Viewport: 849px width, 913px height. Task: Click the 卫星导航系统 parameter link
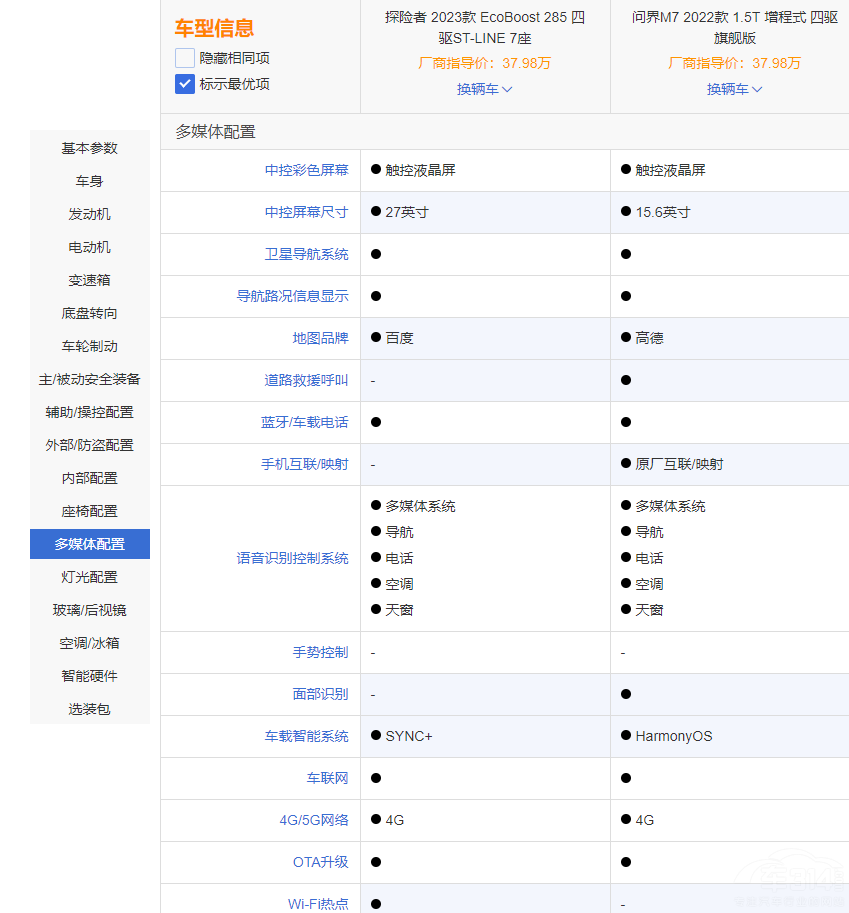click(307, 254)
